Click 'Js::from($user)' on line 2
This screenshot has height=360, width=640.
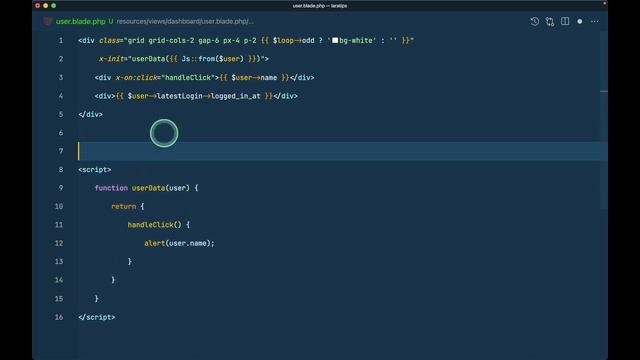click(x=212, y=59)
